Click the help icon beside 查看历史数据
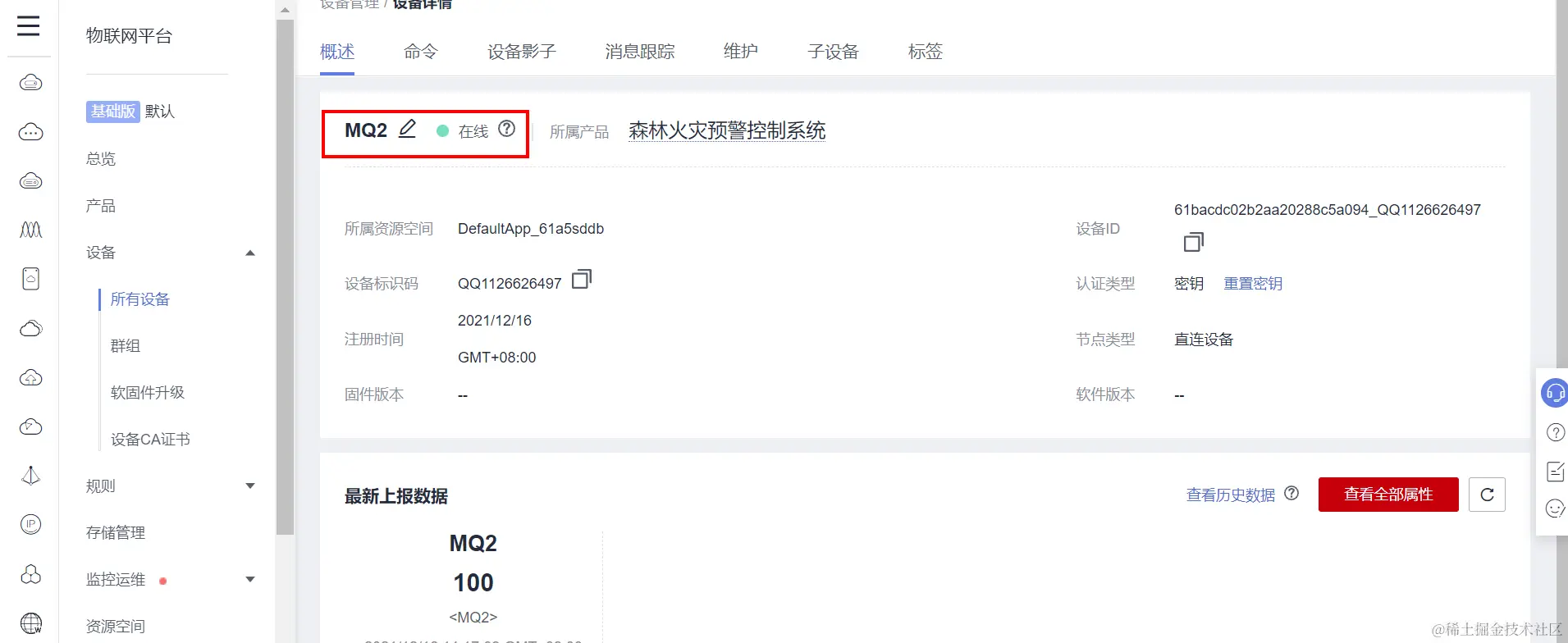 pyautogui.click(x=1291, y=493)
